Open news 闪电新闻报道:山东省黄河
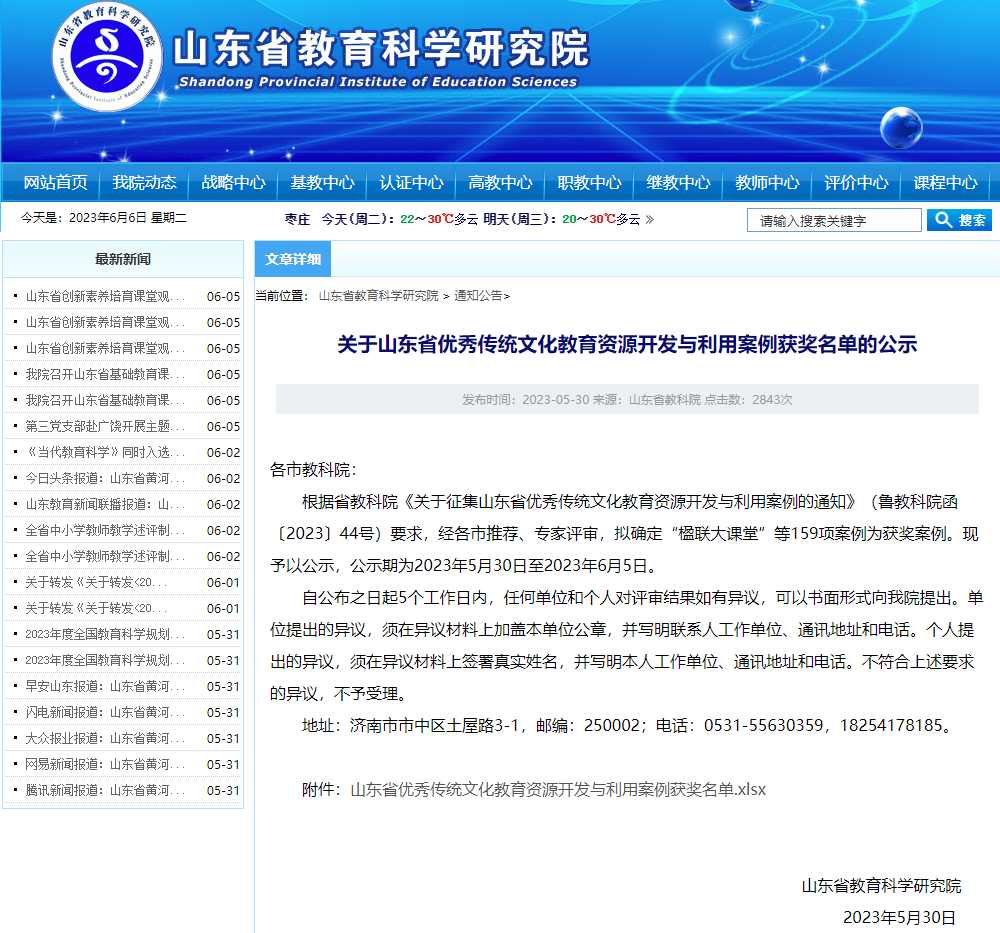The image size is (1000, 933). click(105, 712)
